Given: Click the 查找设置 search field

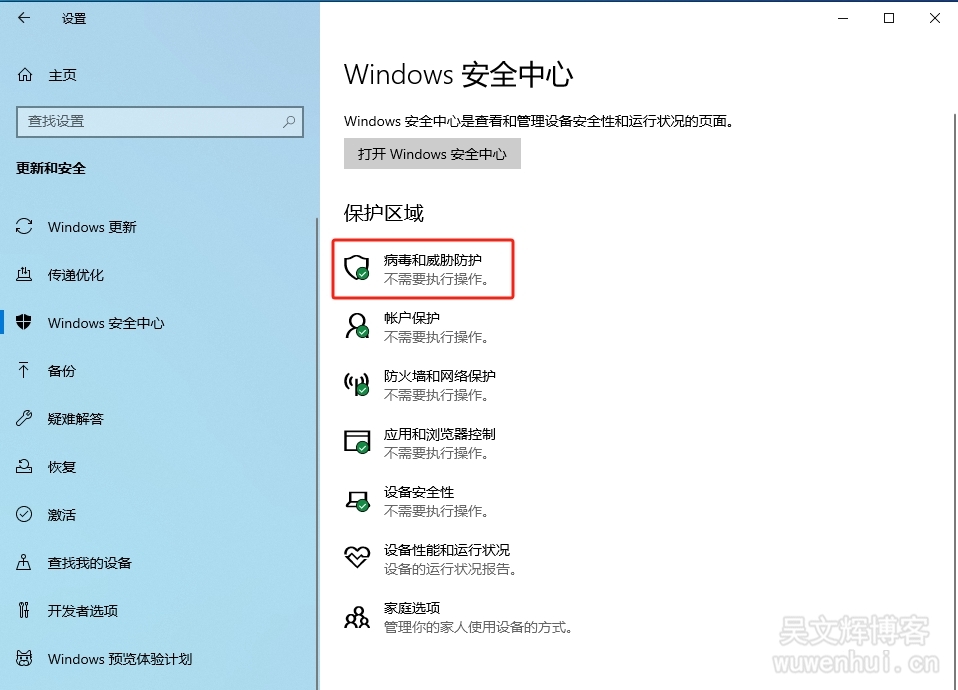Looking at the screenshot, I should 150,122.
